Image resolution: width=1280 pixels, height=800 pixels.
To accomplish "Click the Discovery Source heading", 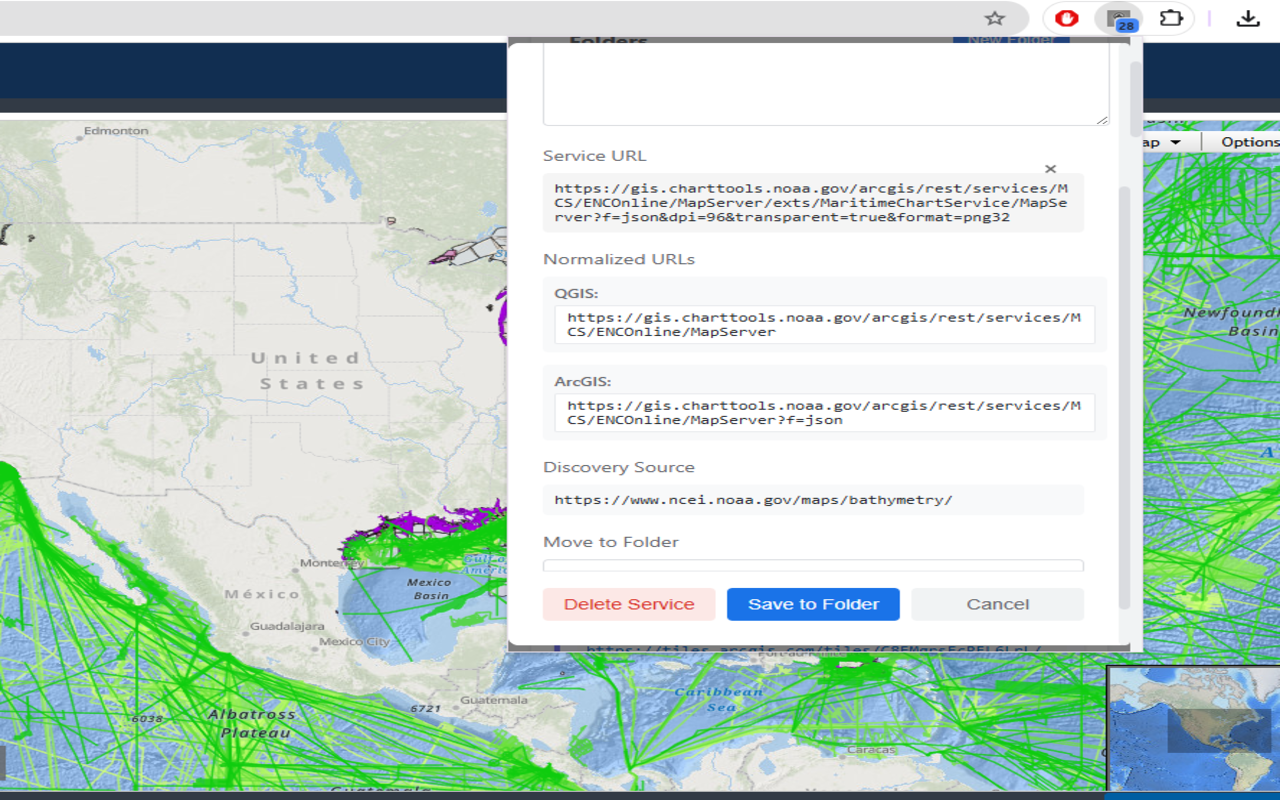I will (619, 467).
